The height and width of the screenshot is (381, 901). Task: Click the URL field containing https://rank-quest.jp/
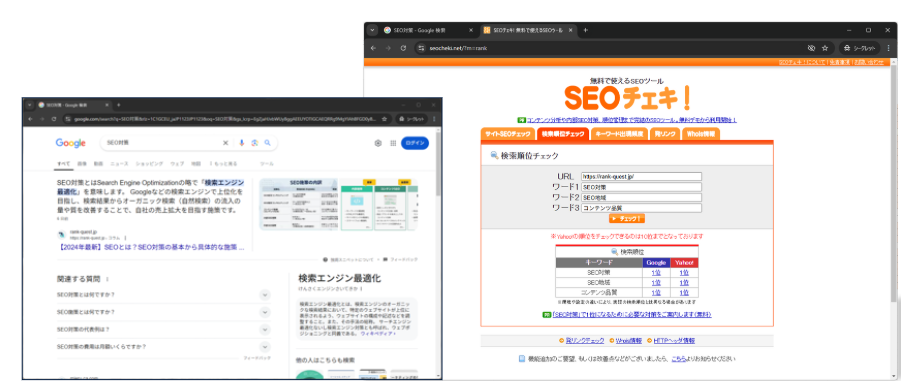pyautogui.click(x=641, y=176)
